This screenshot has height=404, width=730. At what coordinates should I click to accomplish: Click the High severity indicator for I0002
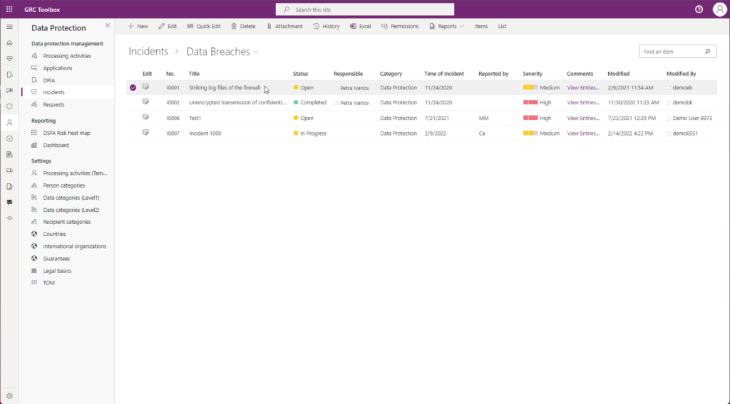click(x=537, y=102)
